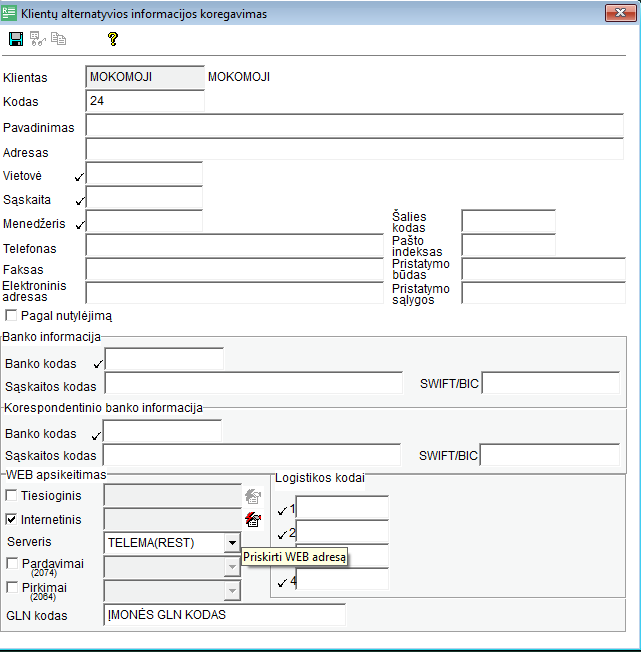Screen dimensions: 641x652
Task: Click the Pavadinimas input field
Action: point(355,125)
